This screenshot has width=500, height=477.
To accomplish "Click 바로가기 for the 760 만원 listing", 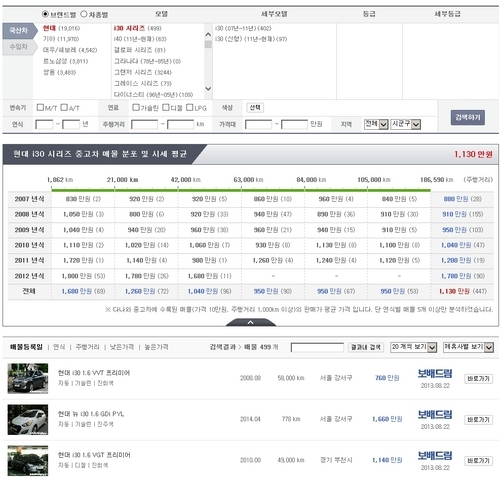I will pos(478,379).
